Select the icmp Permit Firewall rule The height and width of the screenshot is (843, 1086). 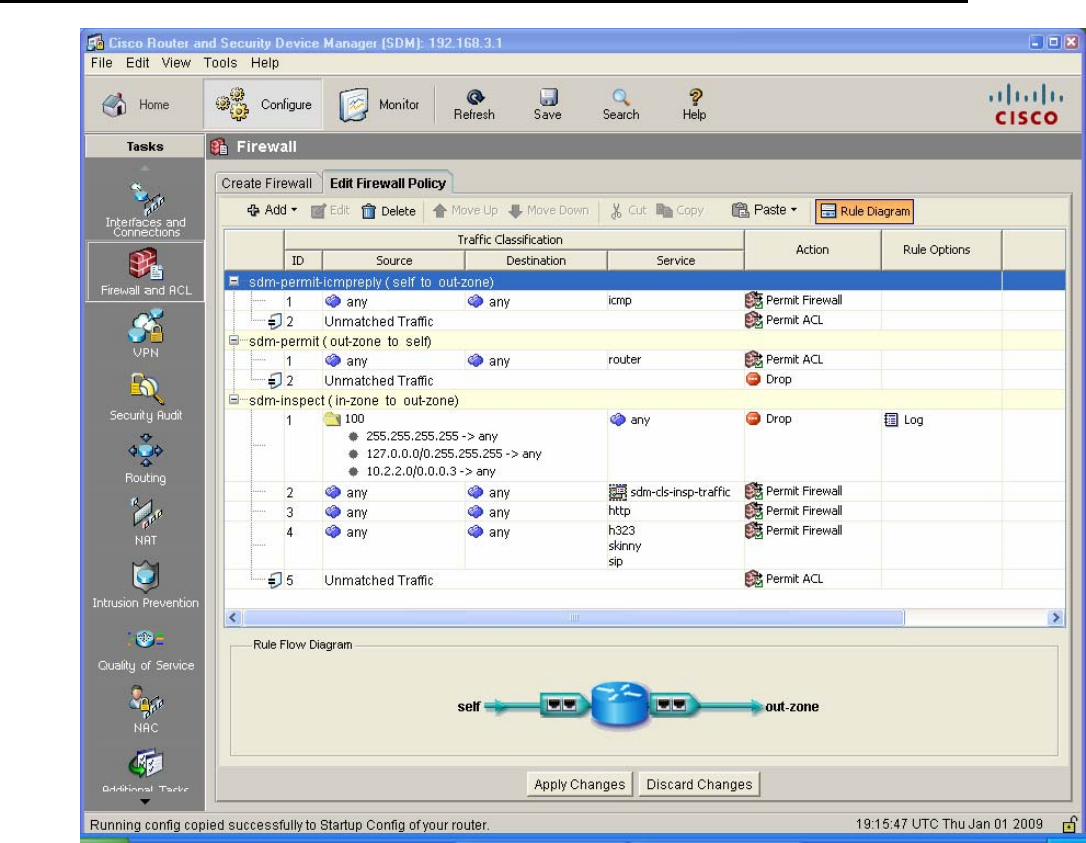[x=644, y=301]
